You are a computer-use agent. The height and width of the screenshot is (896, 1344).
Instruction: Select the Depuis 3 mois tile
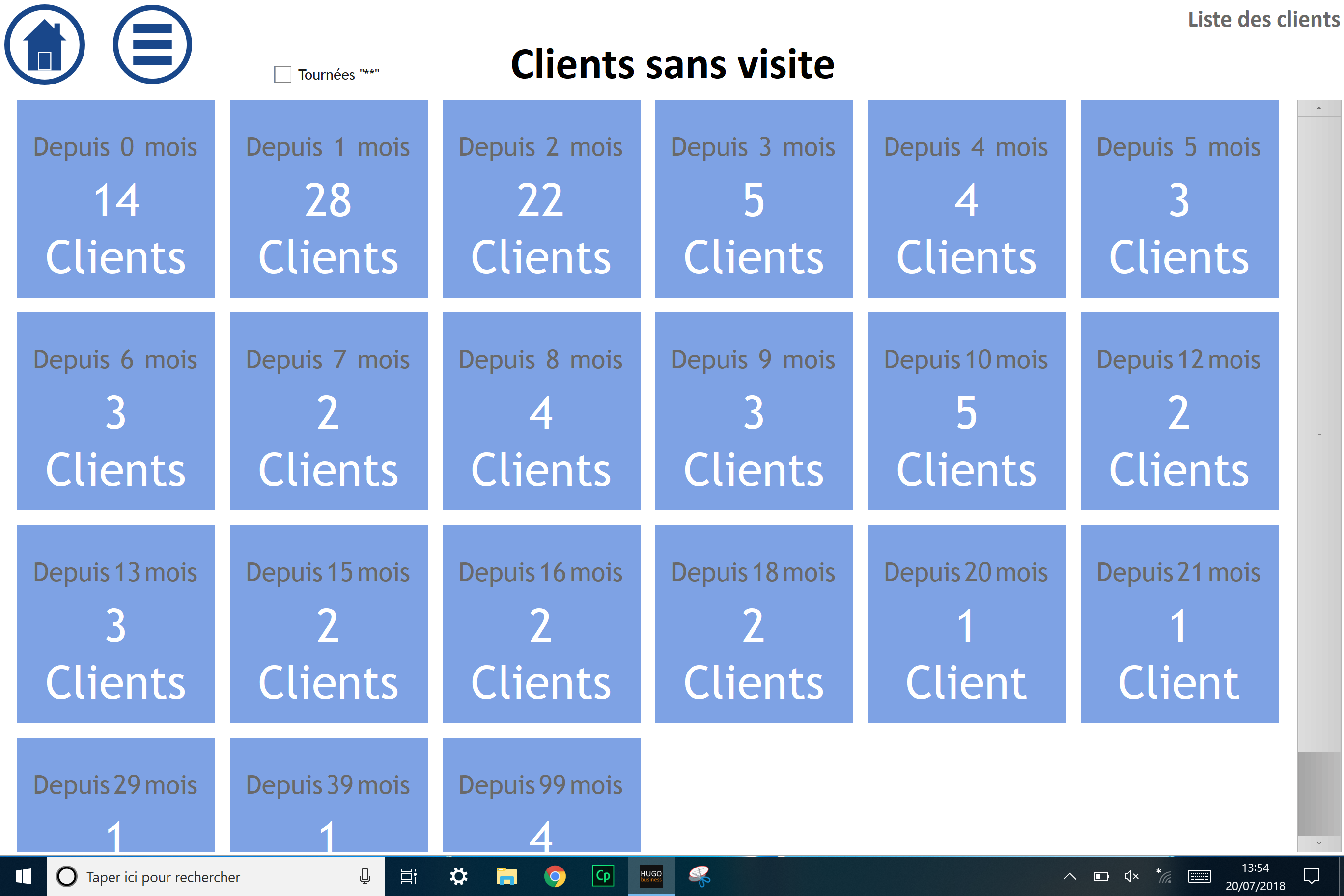point(754,199)
